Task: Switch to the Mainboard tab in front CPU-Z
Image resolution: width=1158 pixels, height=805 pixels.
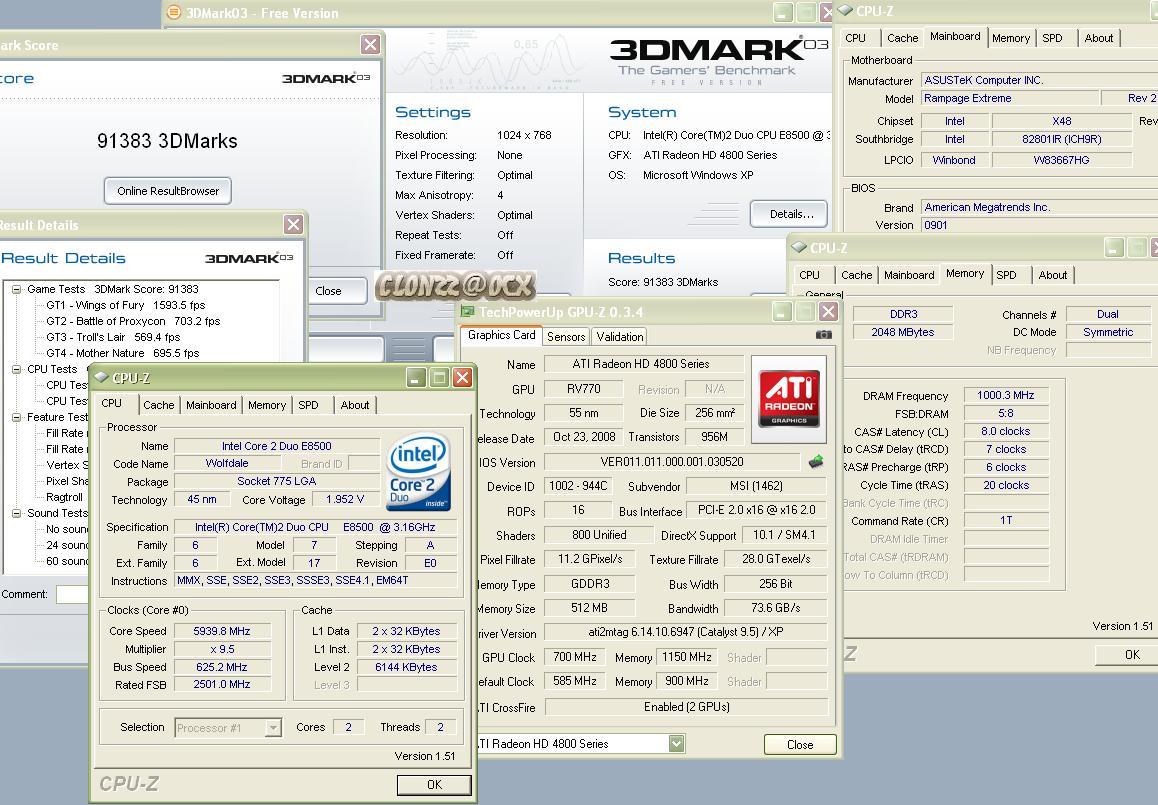Action: [211, 405]
